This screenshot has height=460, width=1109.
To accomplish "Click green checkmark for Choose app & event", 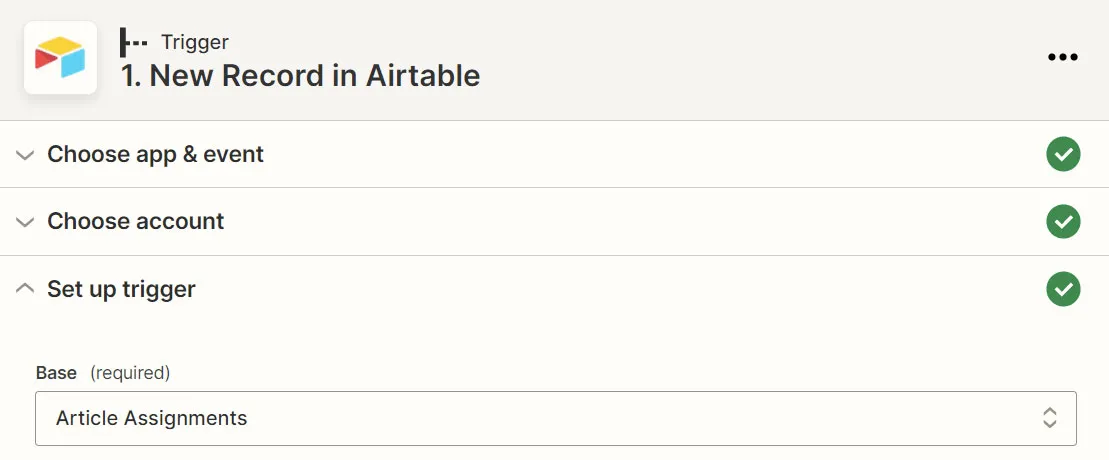I will [1063, 155].
